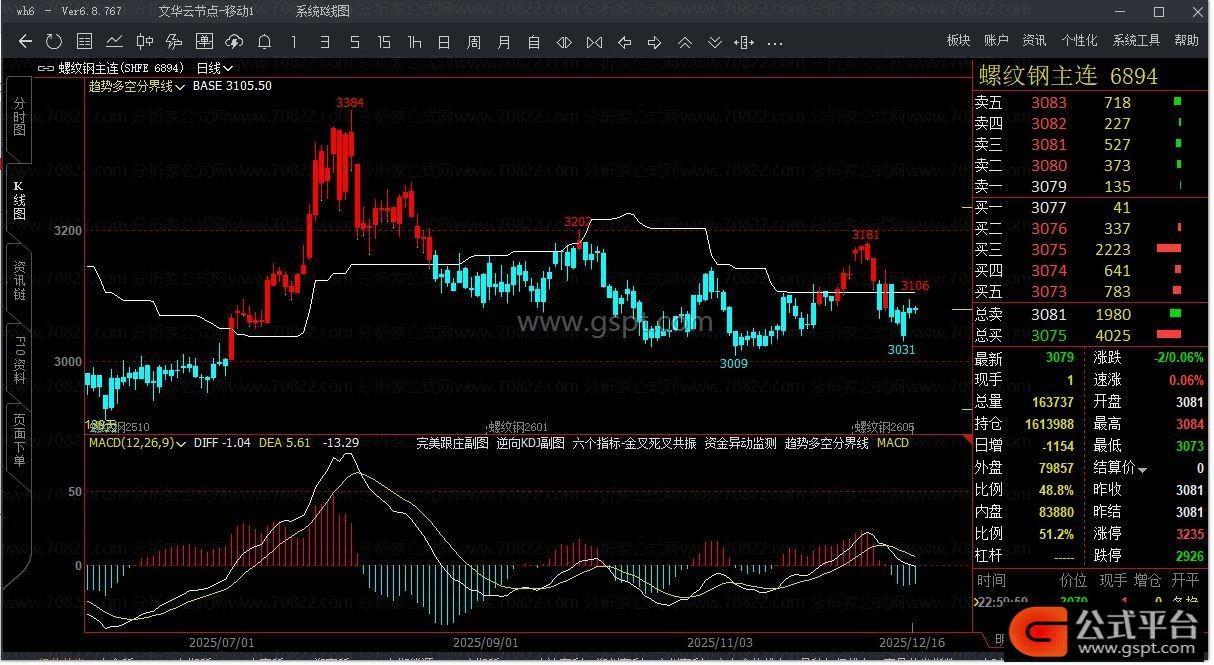Click the 资金异动监测 indicator link
This screenshot has height=665, width=1214.
[740, 442]
